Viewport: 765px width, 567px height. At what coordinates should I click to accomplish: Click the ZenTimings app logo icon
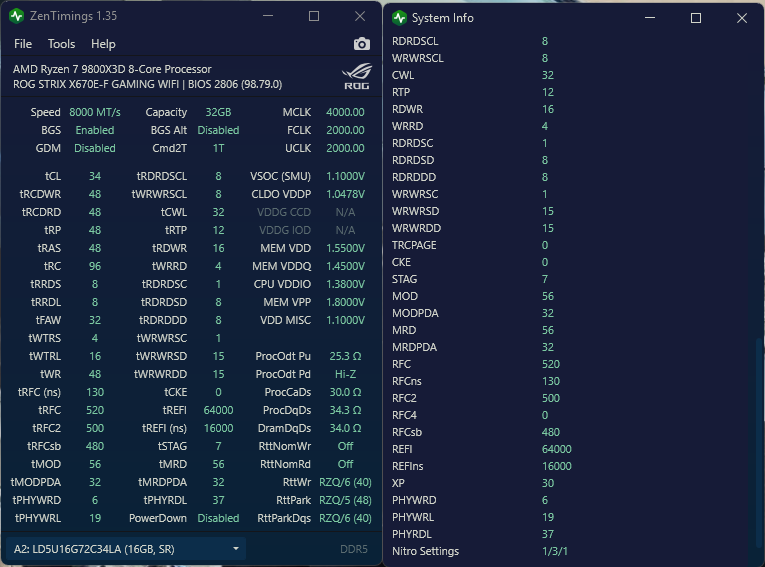pyautogui.click(x=17, y=16)
